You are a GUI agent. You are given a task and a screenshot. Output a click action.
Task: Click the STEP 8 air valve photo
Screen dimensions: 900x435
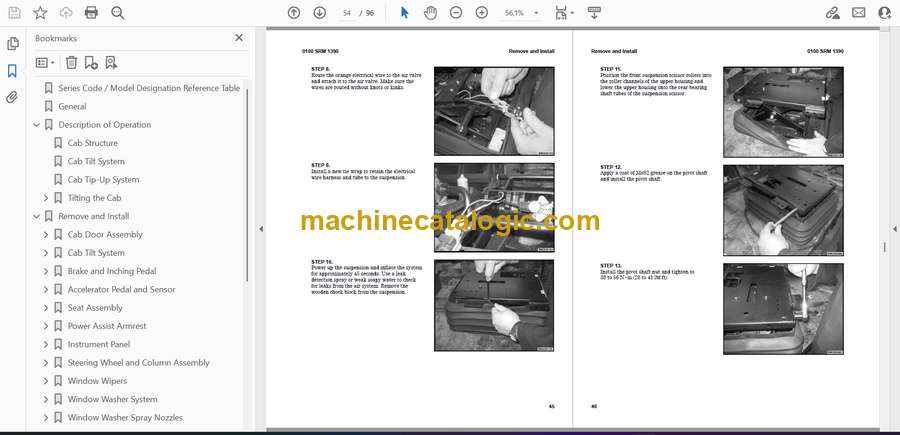pos(494,111)
